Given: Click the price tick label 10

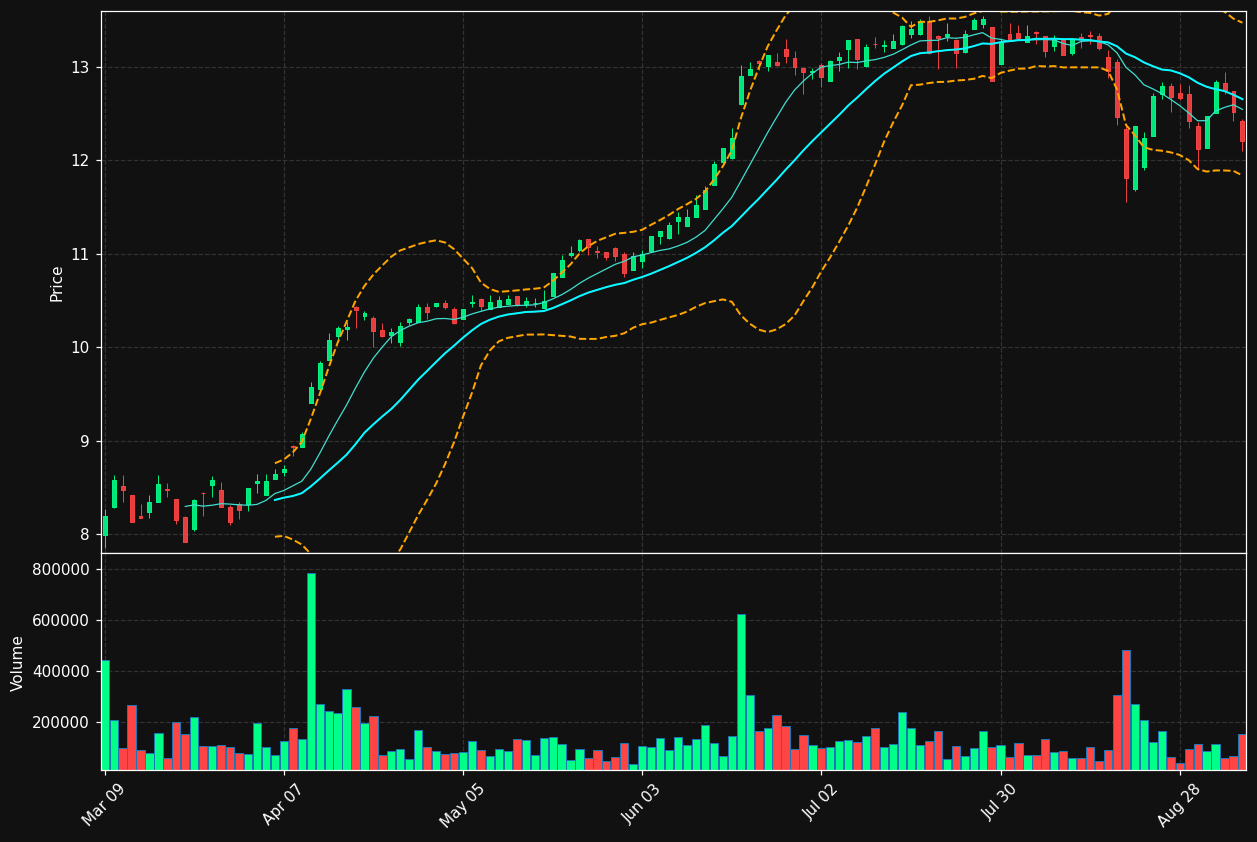Looking at the screenshot, I should click(80, 348).
